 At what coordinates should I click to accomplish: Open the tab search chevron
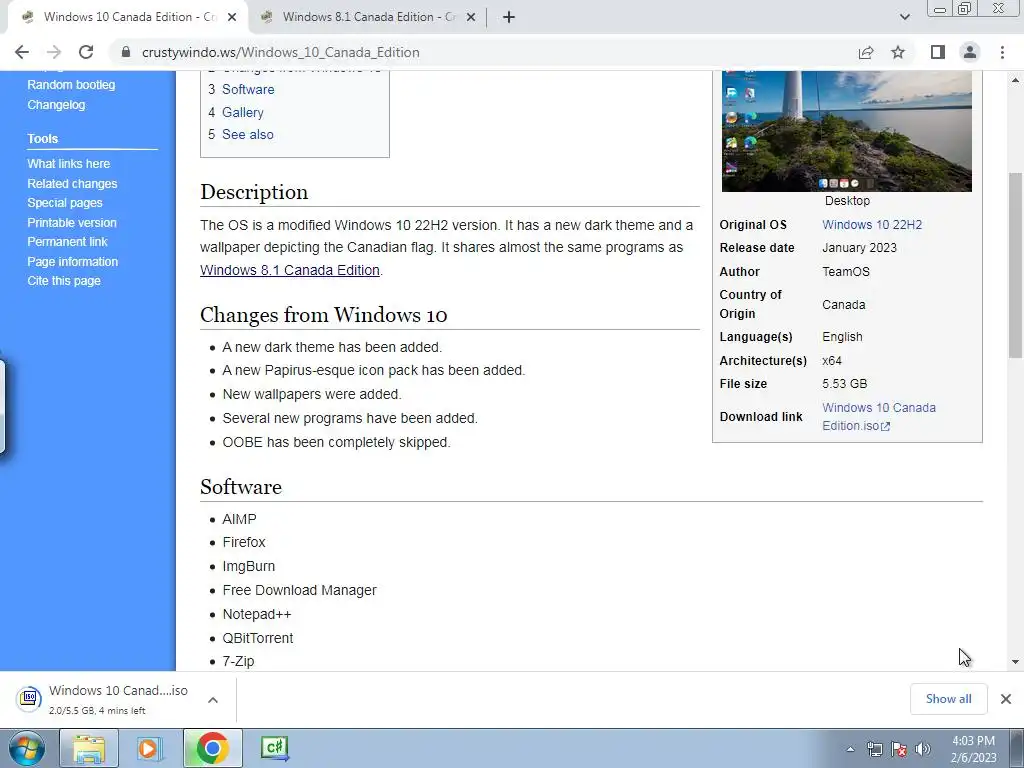pos(904,17)
